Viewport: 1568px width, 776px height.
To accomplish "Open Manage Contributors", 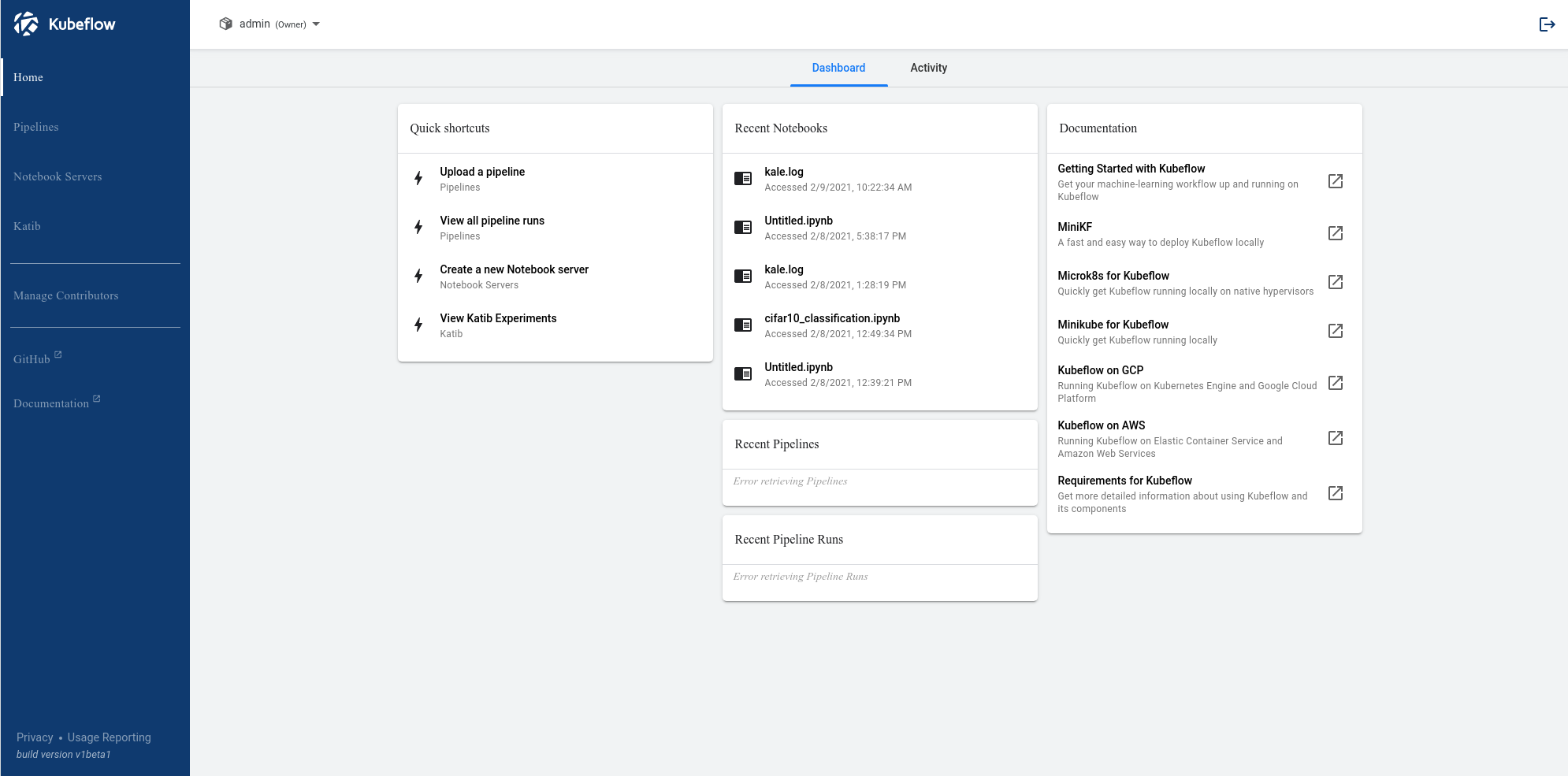I will pos(65,295).
